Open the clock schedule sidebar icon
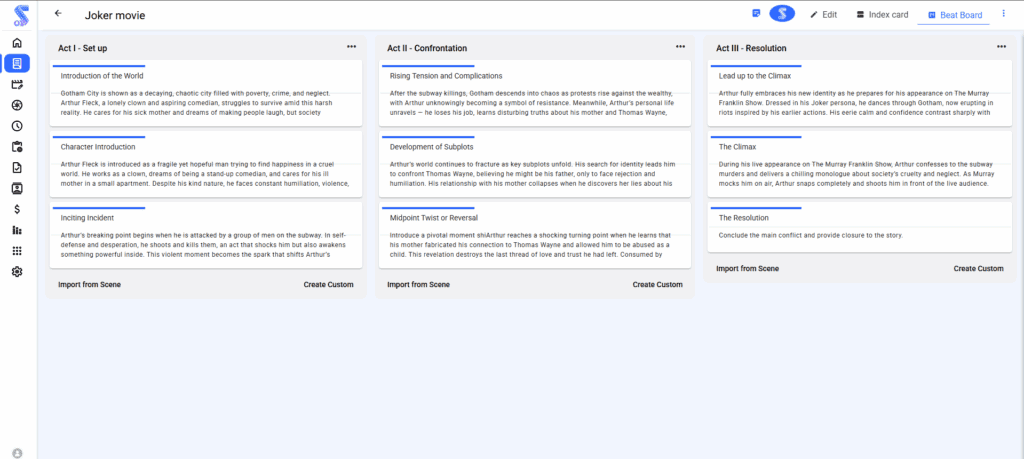This screenshot has height=459, width=1024. click(17, 126)
